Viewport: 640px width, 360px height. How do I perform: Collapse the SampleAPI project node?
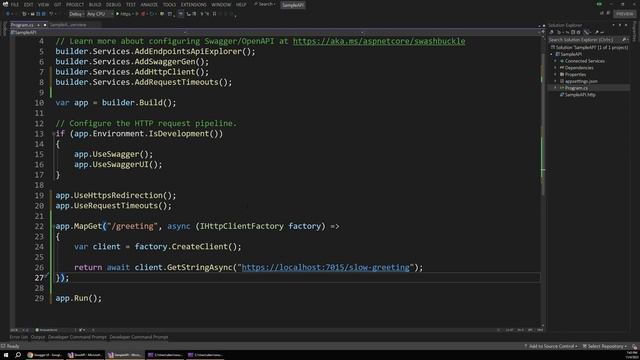(x=551, y=54)
